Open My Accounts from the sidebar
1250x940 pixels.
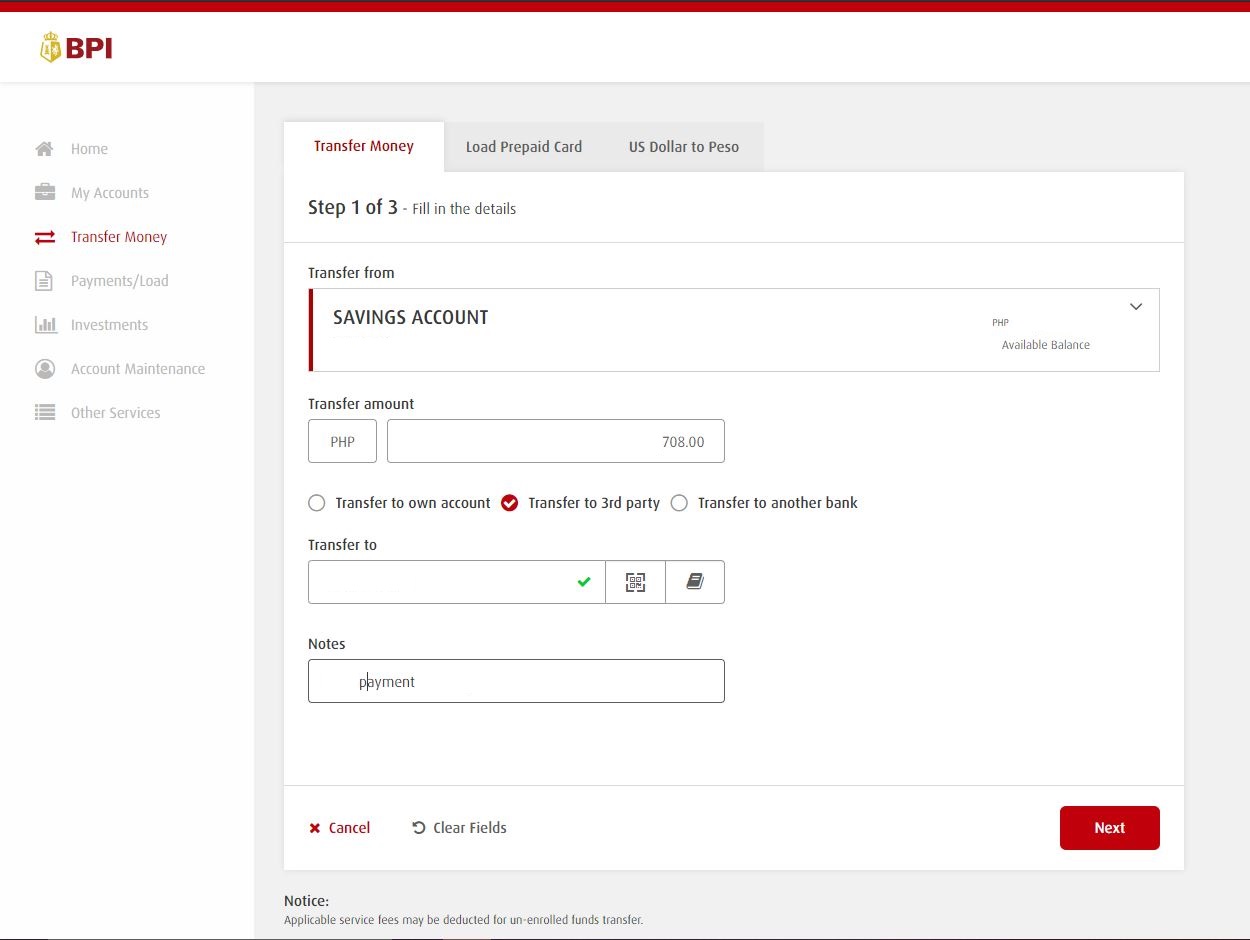[110, 193]
